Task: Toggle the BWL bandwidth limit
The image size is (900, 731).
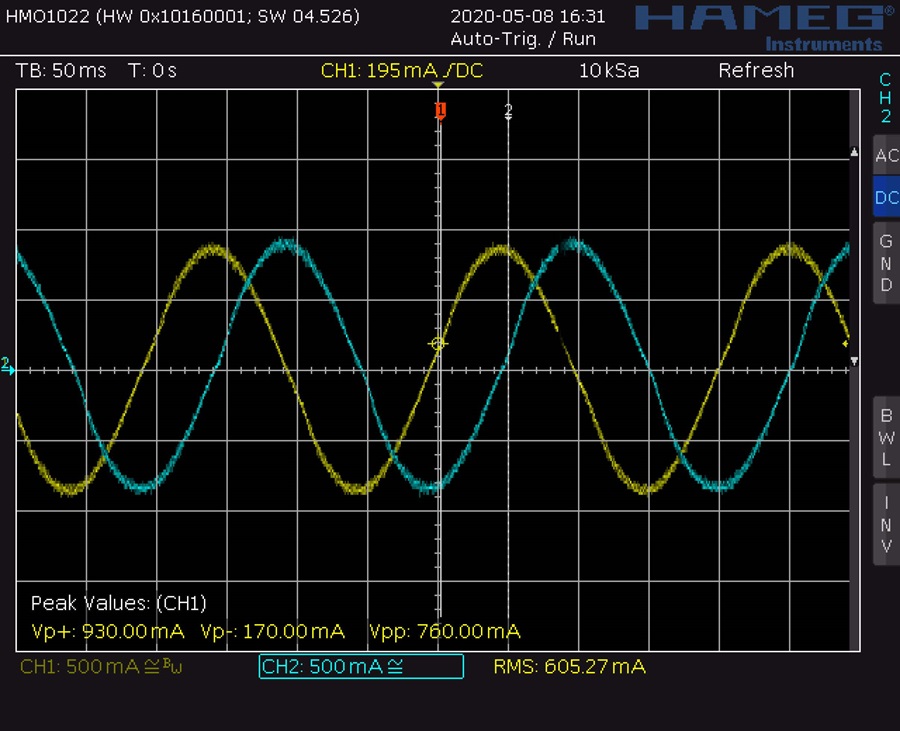Action: pyautogui.click(x=886, y=437)
